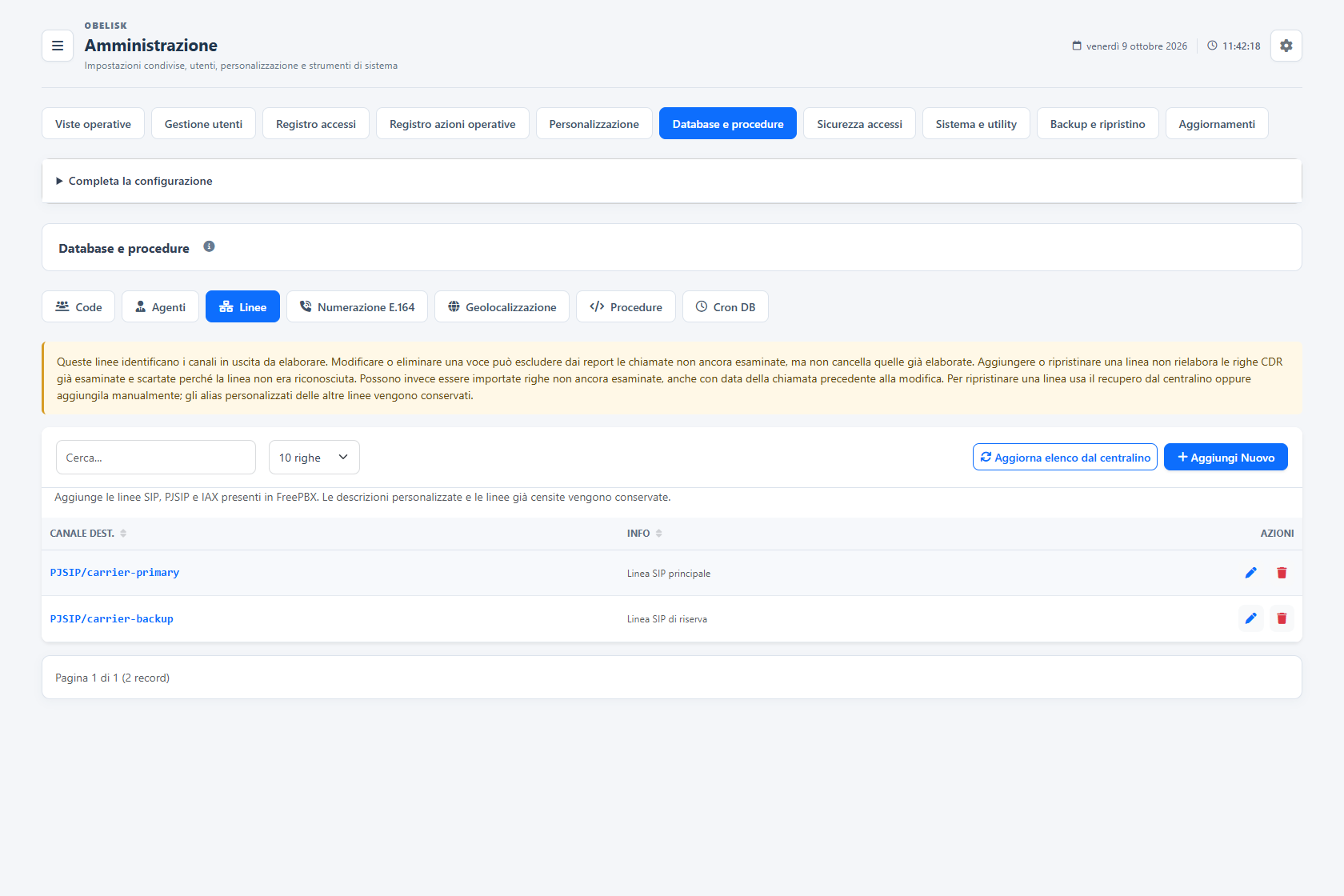1344x896 pixels.
Task: Open the Aggiornamenti tab
Action: click(x=1217, y=123)
